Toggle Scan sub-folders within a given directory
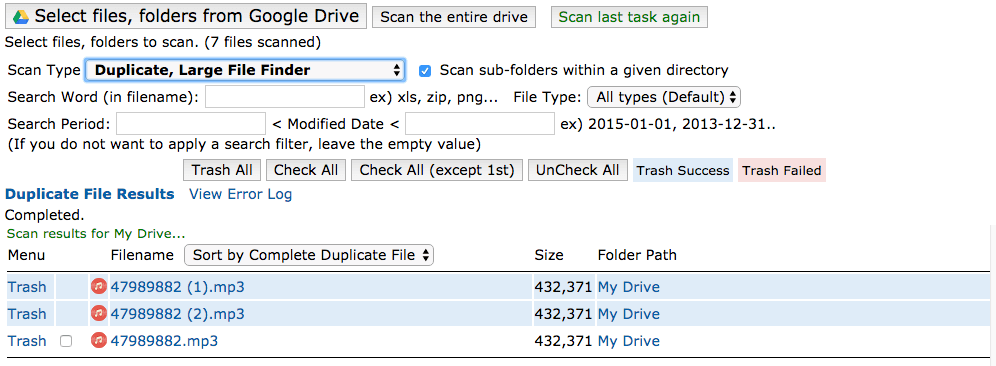 point(425,71)
